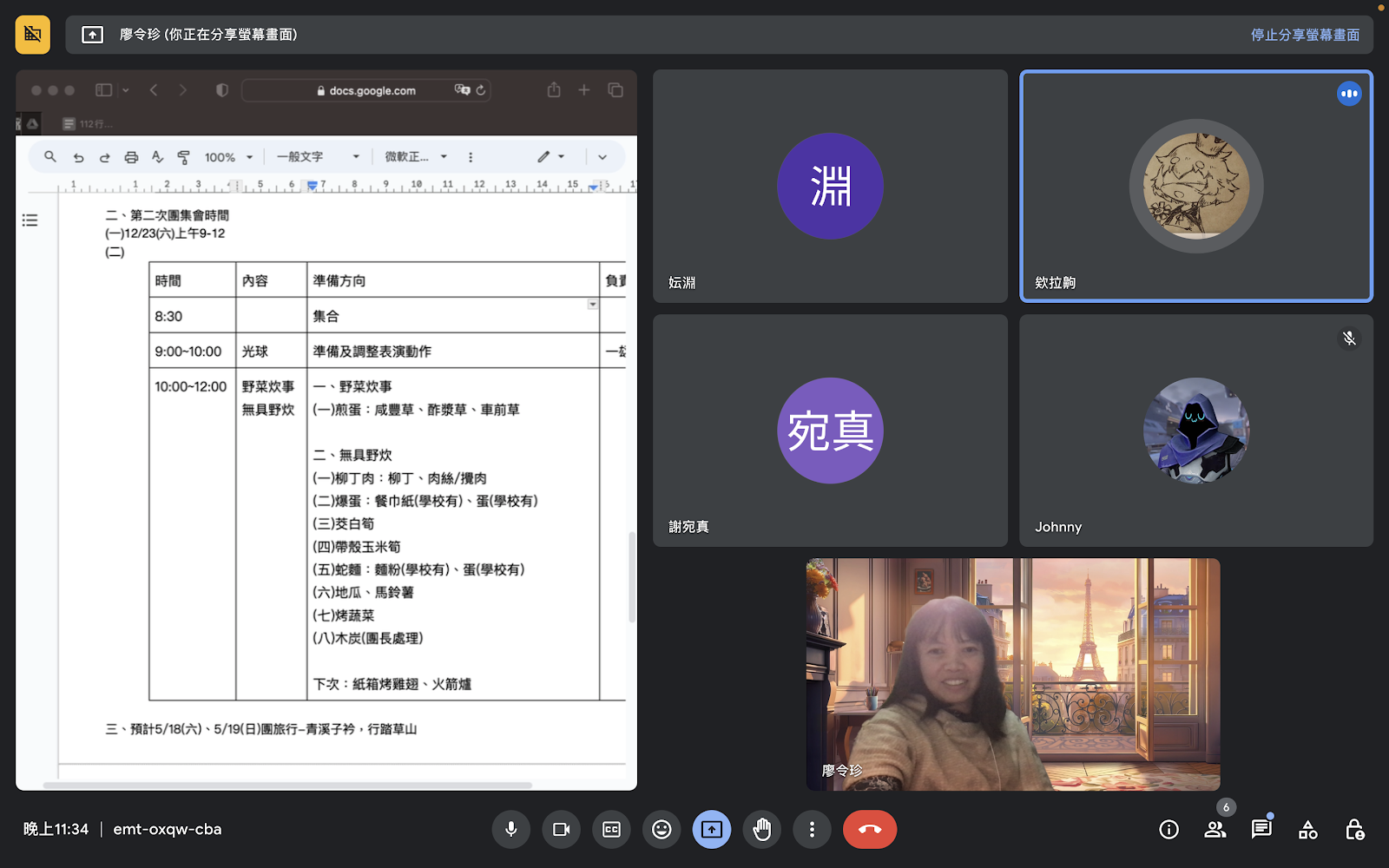Click the 9:00~10:00 time cell
Image resolution: width=1389 pixels, height=868 pixels.
(193, 352)
